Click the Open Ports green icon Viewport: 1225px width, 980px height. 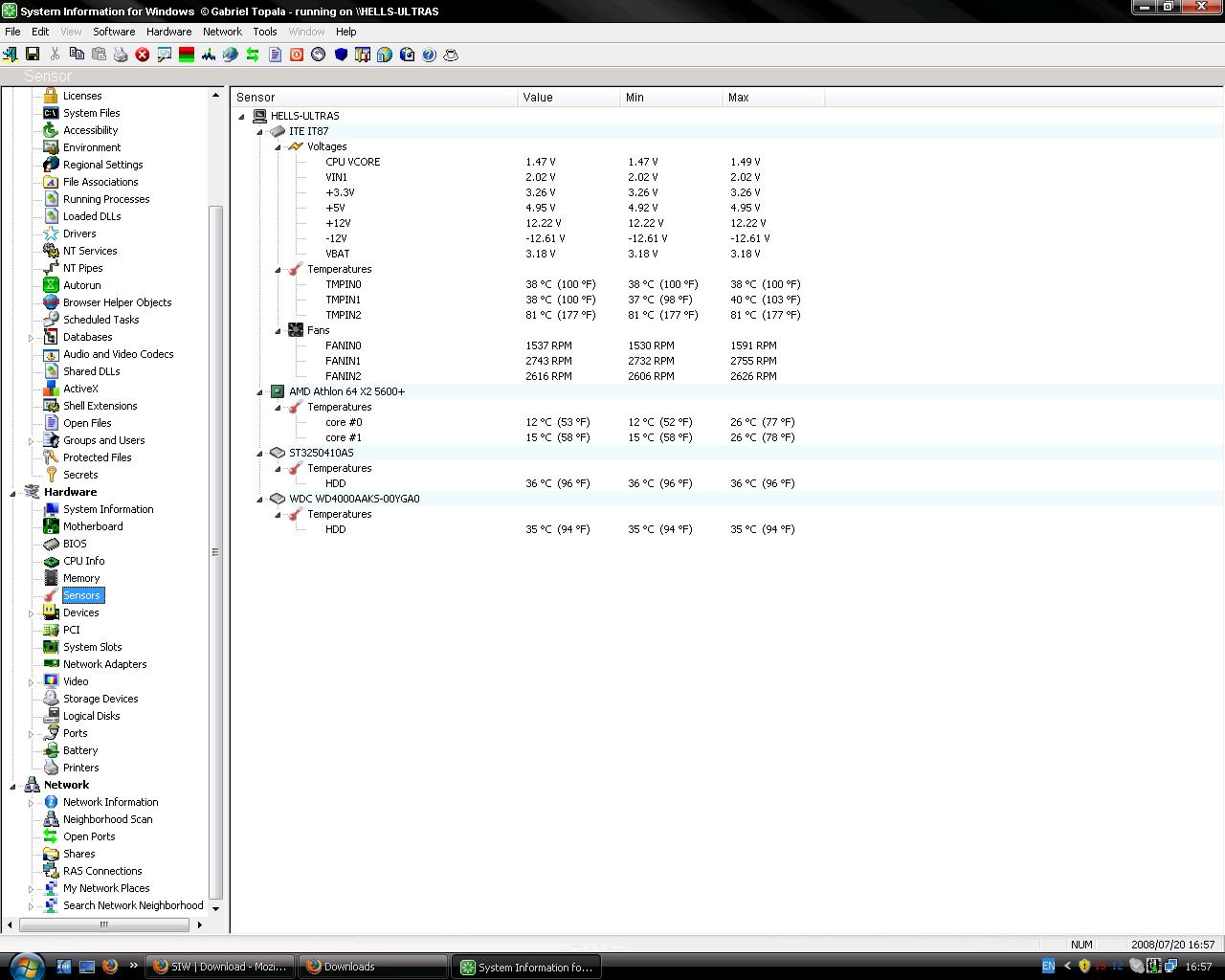coord(51,836)
